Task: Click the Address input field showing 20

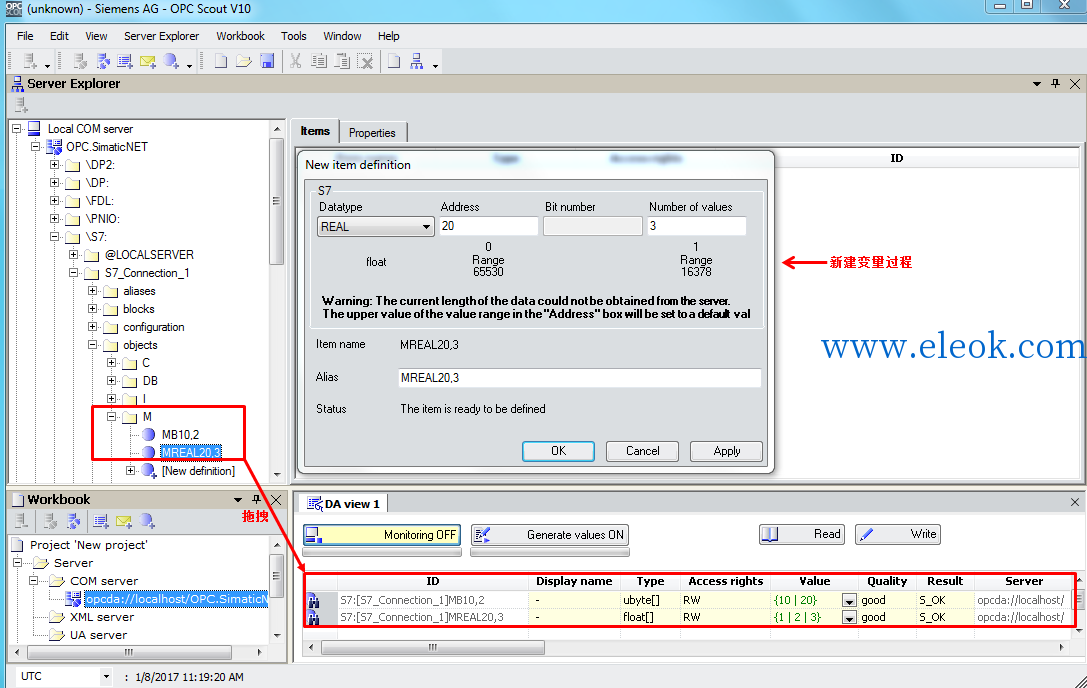Action: [x=489, y=226]
